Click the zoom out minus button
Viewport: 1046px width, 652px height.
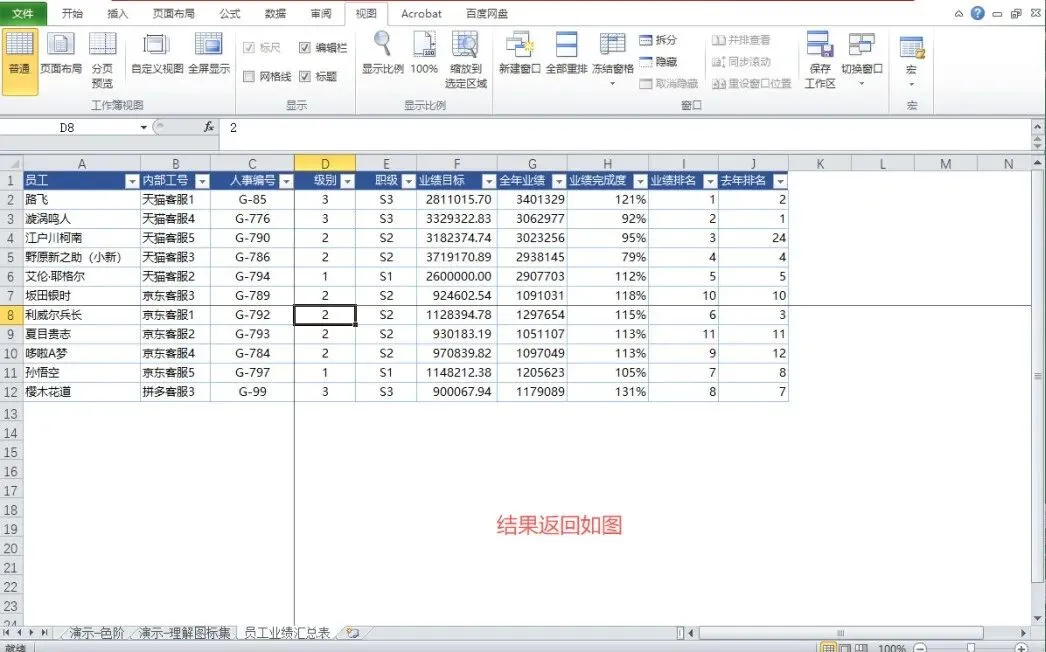[920, 648]
